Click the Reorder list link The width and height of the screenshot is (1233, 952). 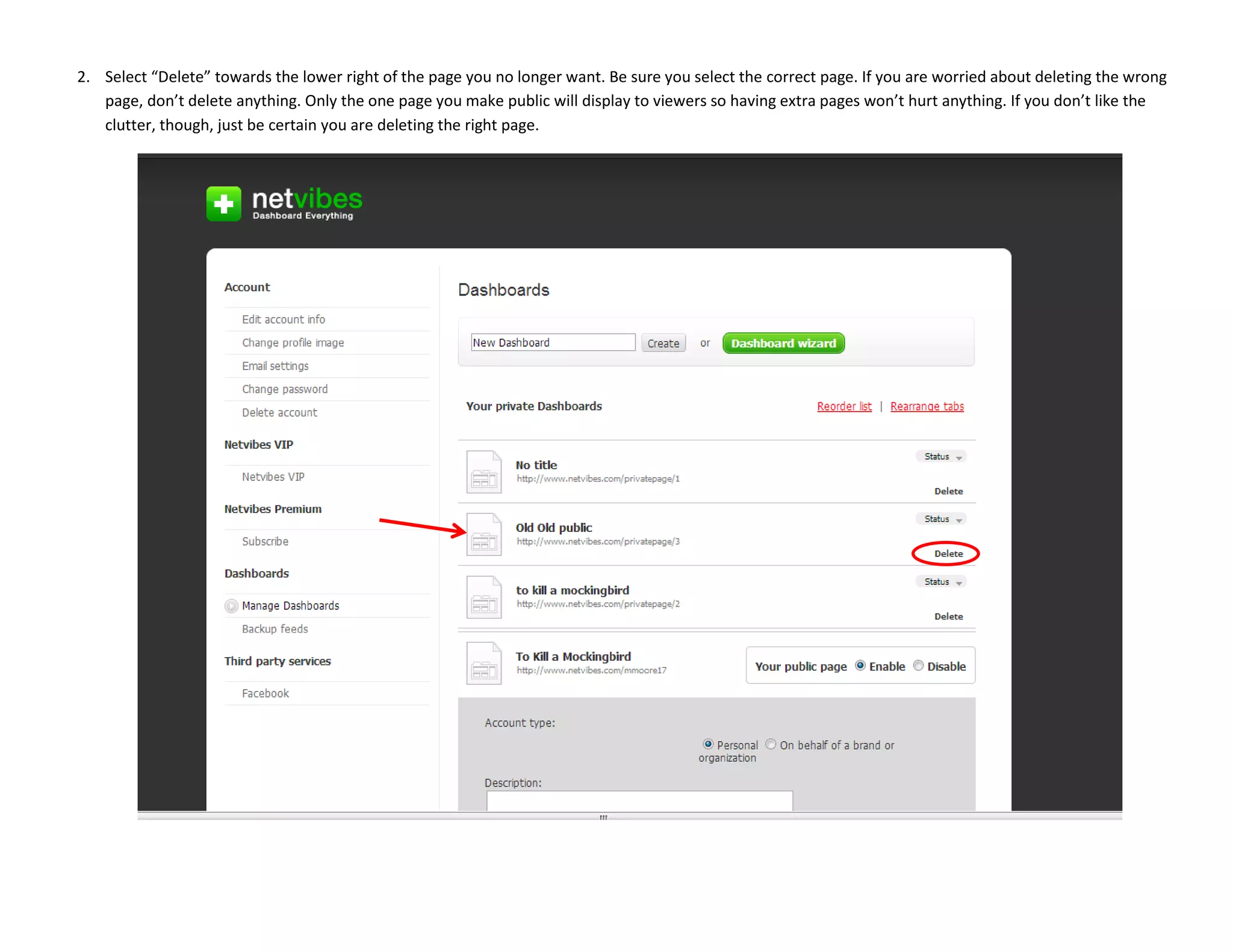point(844,407)
